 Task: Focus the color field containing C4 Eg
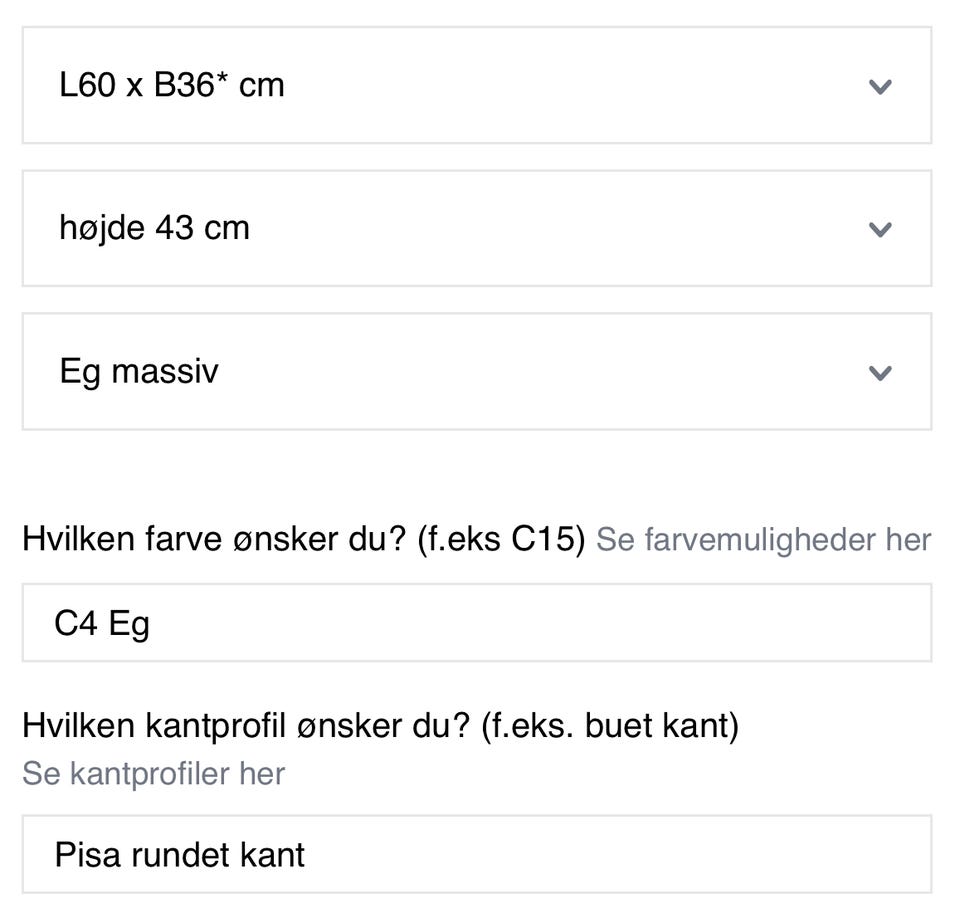tap(476, 623)
